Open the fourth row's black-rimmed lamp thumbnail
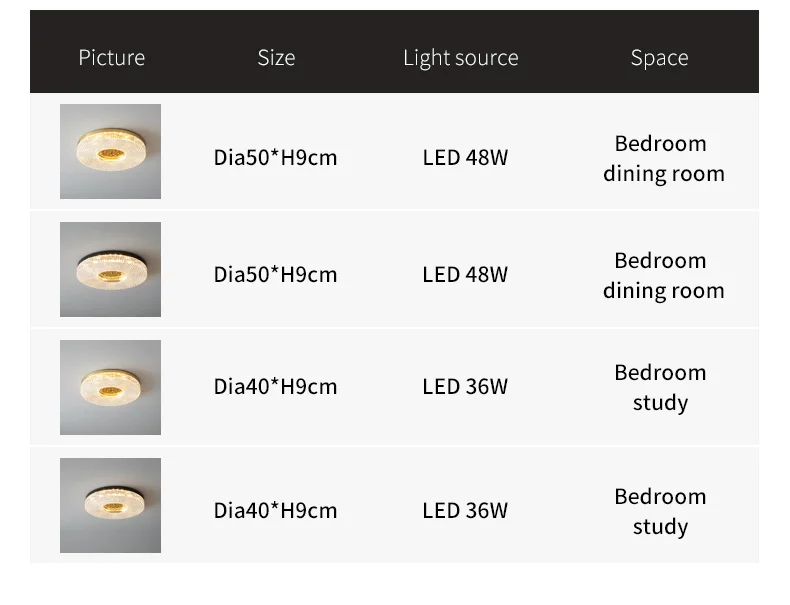 point(110,505)
